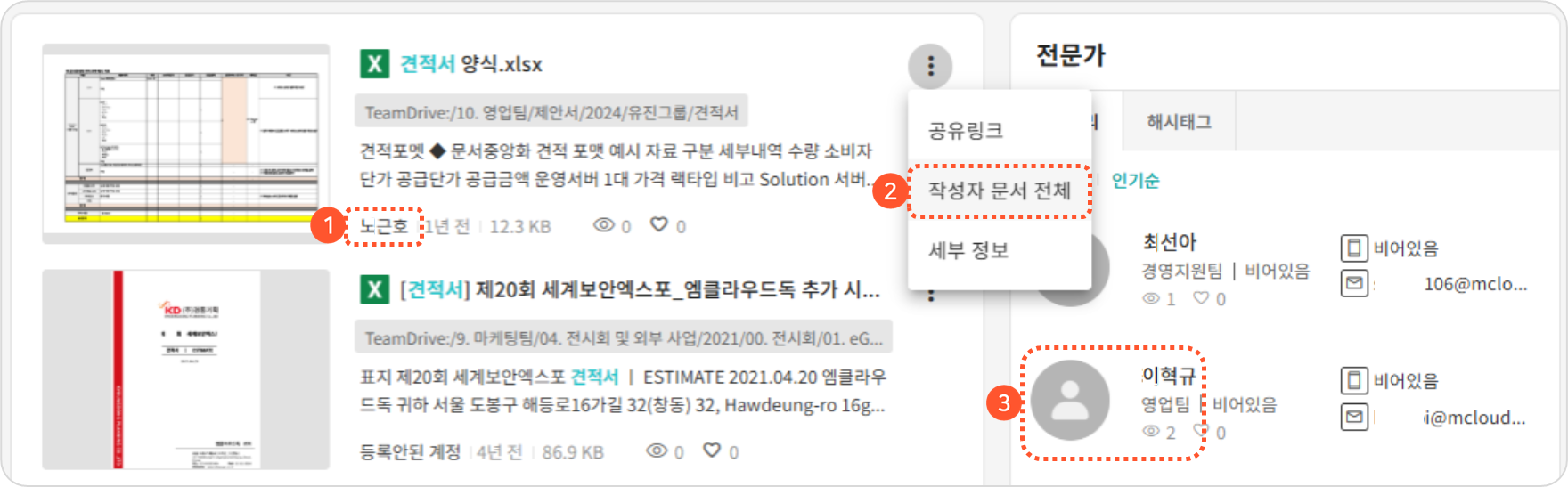Click author name 노근호
The image size is (1568, 487).
pos(384,225)
